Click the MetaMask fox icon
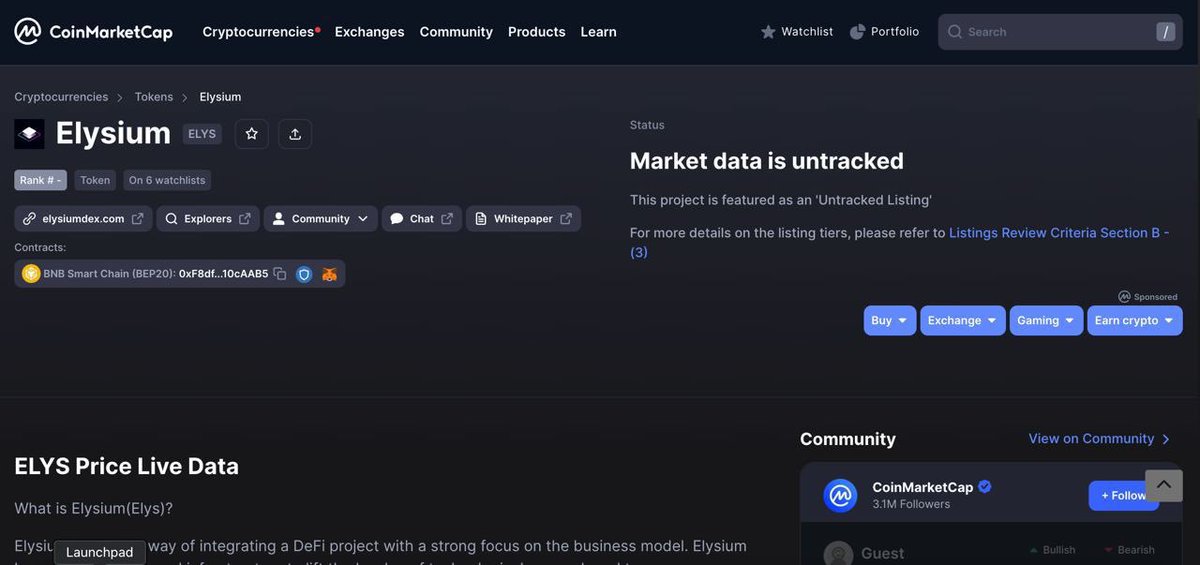This screenshot has height=565, width=1200. [x=329, y=274]
